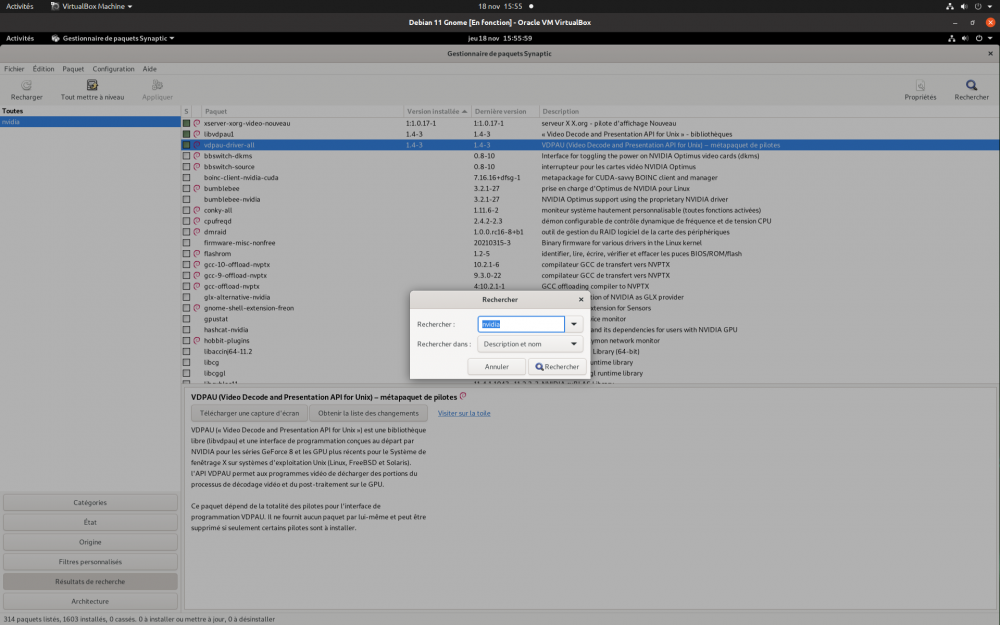Select bbswitch-source package row

coord(590,166)
